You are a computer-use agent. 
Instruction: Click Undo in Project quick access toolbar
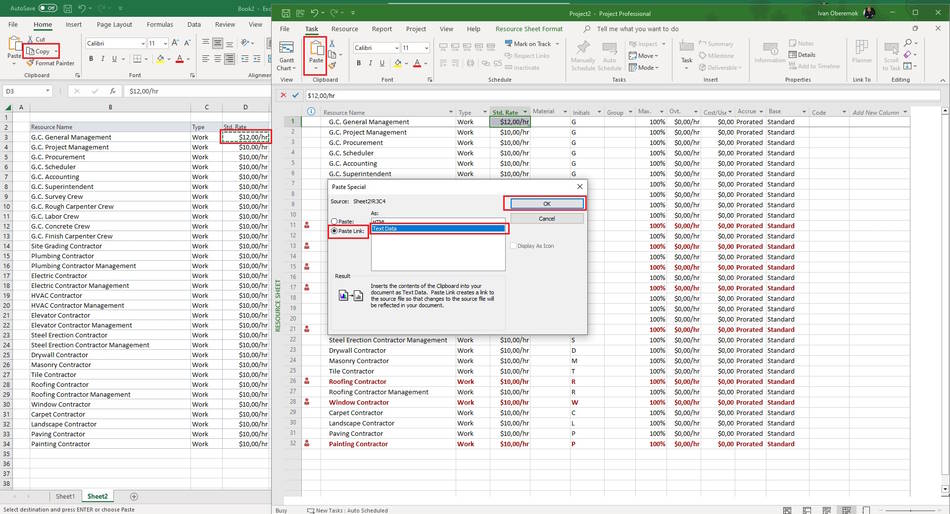point(314,13)
